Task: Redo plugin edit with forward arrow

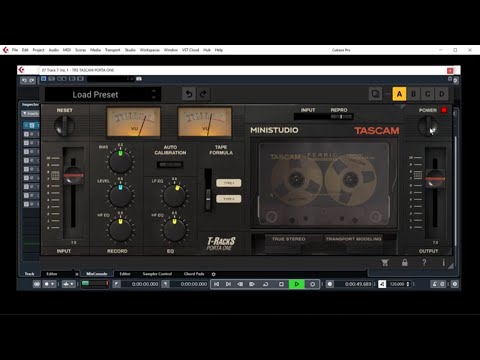Action: (203, 94)
